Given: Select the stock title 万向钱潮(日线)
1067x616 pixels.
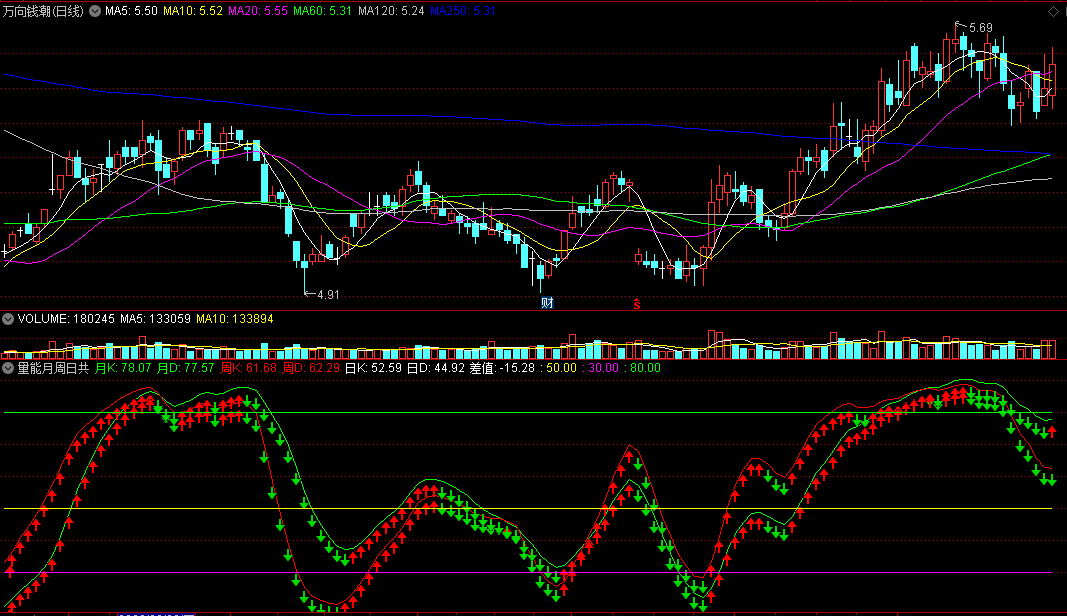Looking at the screenshot, I should [x=44, y=11].
